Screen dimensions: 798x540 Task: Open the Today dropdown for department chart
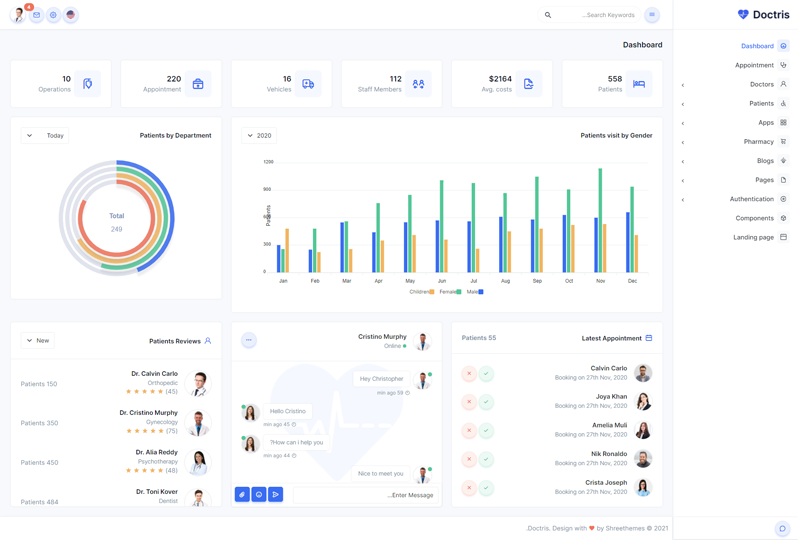tap(45, 135)
